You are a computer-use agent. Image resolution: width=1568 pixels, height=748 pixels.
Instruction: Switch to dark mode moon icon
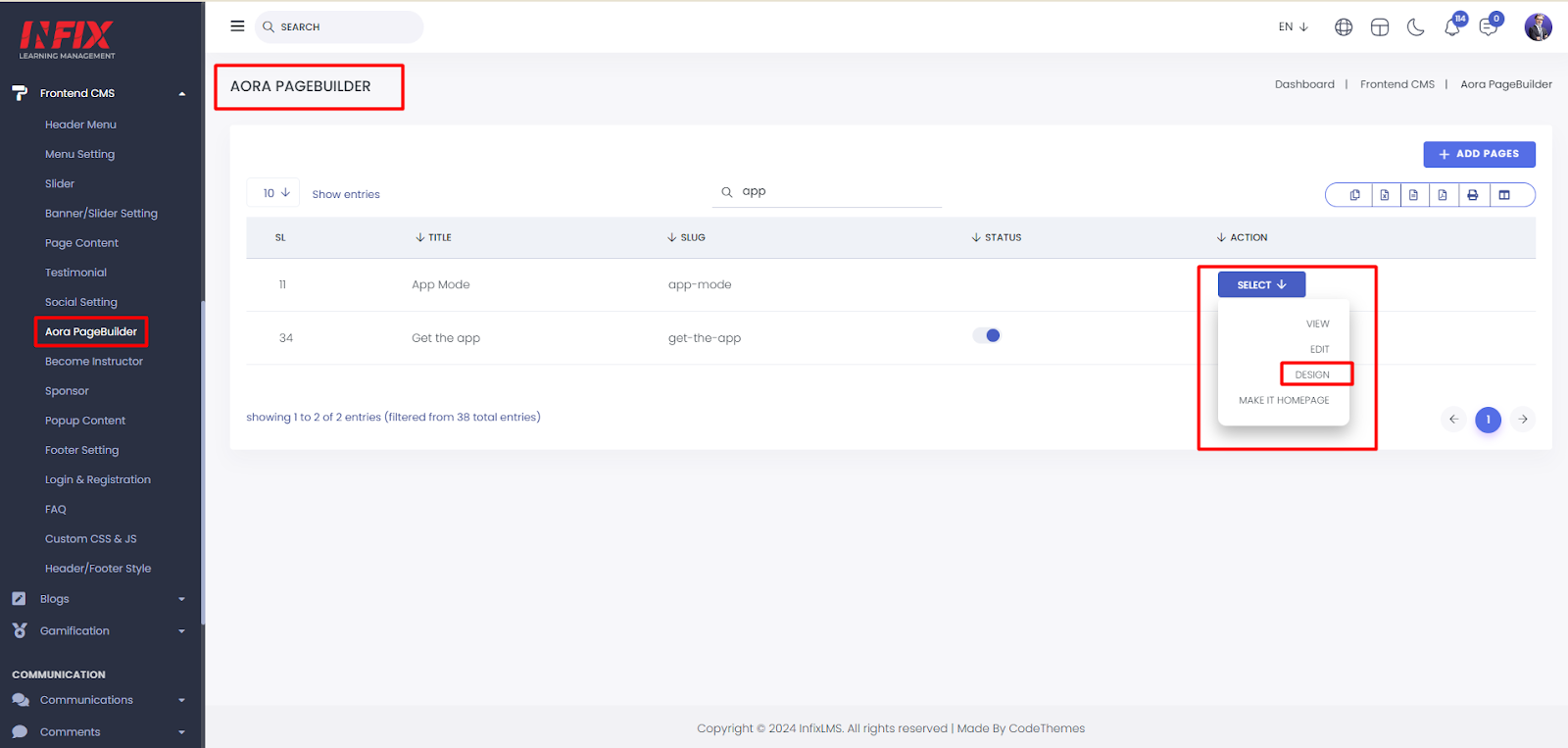click(1415, 27)
